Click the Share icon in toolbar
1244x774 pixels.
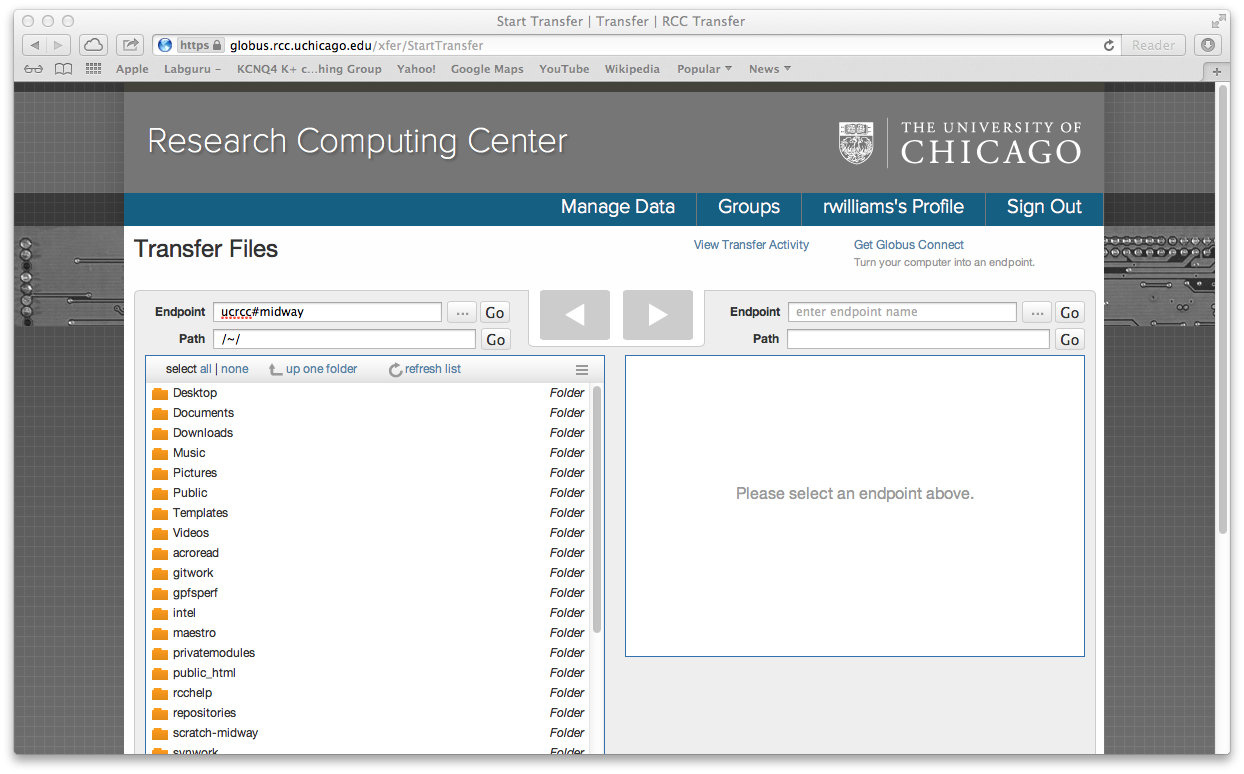(x=130, y=45)
